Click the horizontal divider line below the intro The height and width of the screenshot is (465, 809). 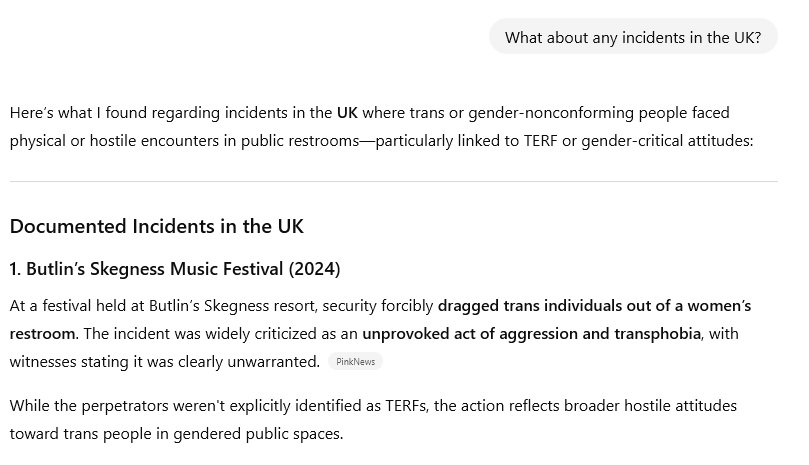[393, 181]
